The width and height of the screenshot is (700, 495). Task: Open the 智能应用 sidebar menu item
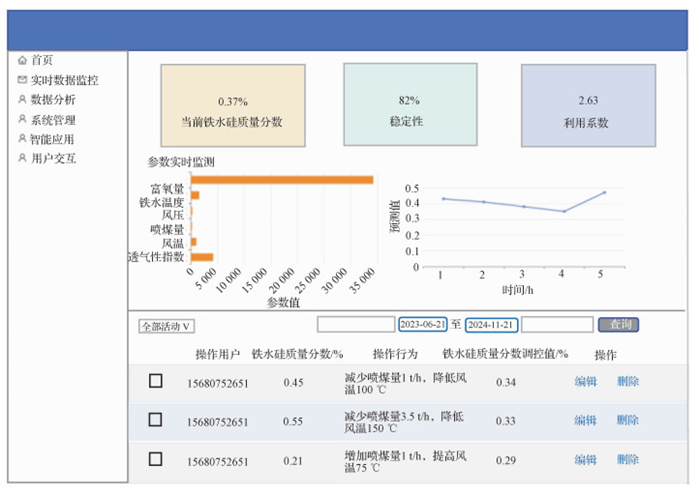tap(51, 139)
